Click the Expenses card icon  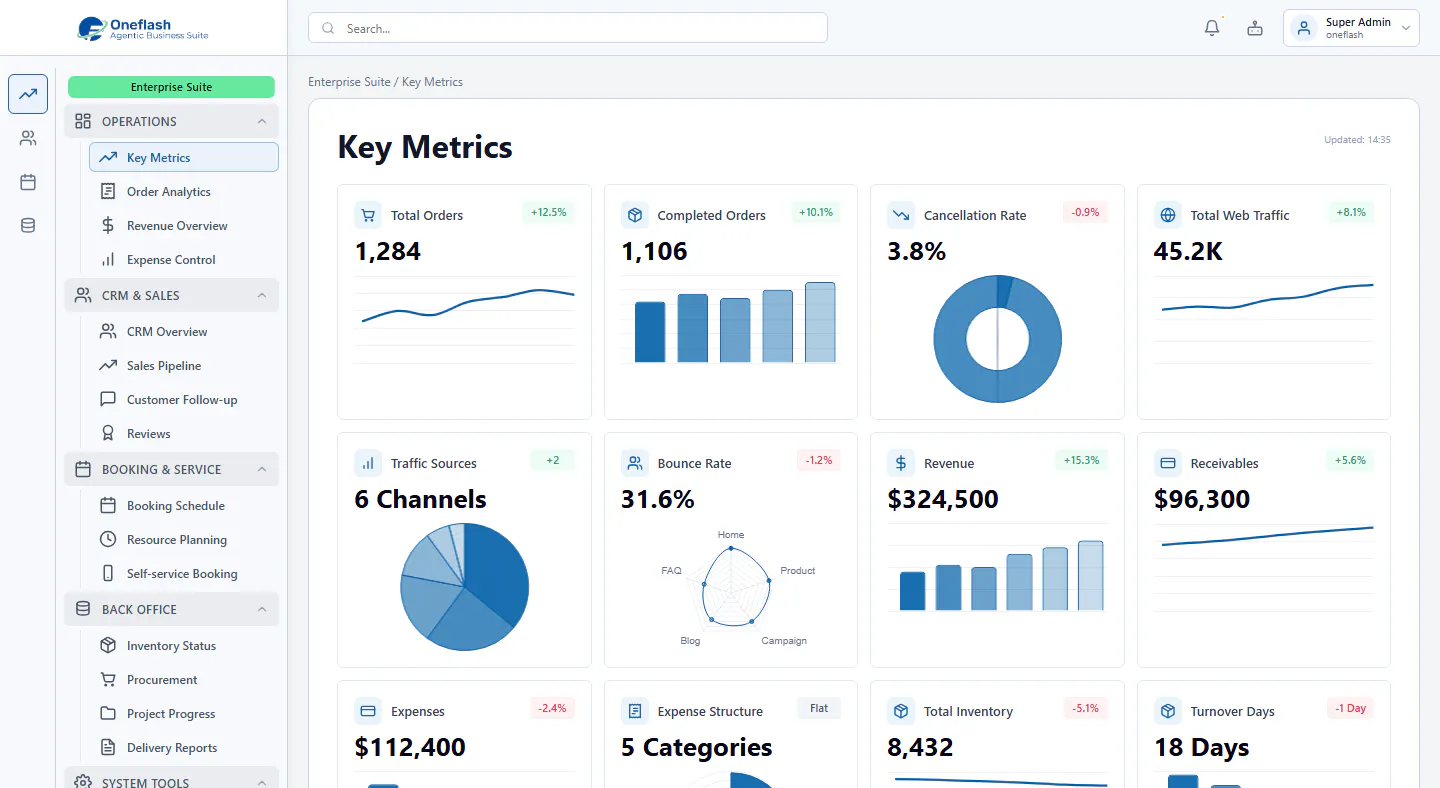coord(368,711)
